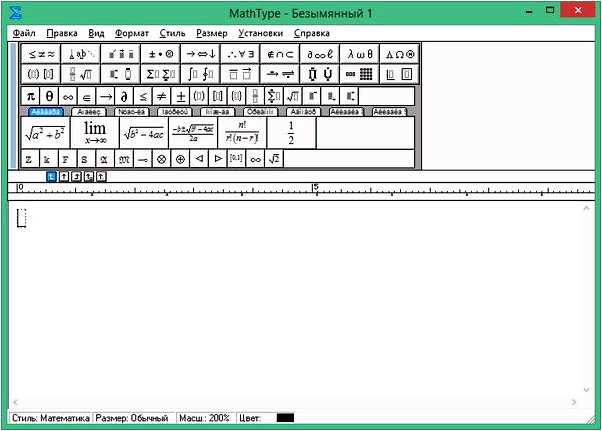Insert the right triangle symbol (▷)

[x=218, y=159]
